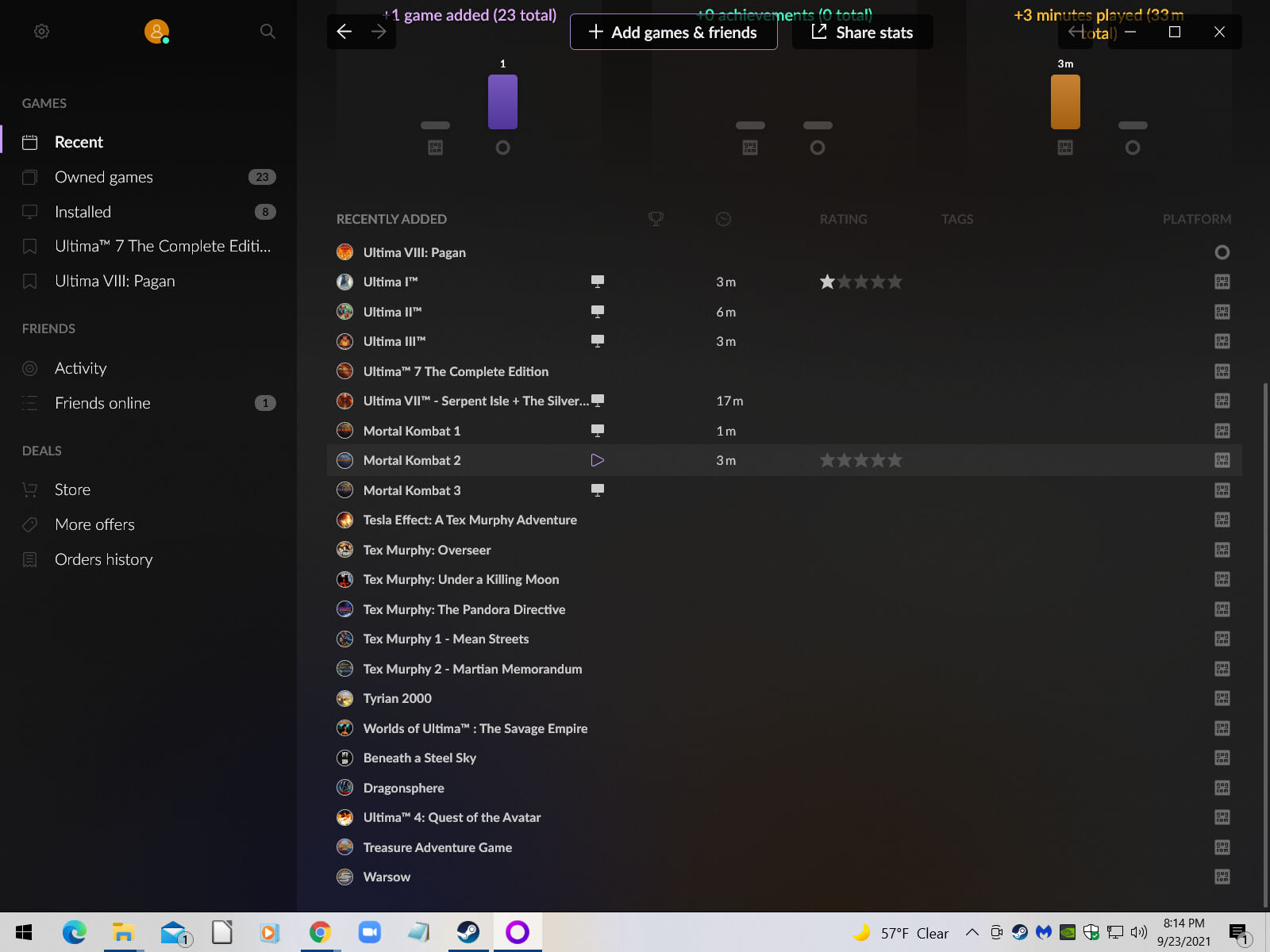
Task: Click the vertical scrollbar of game list
Action: (1265, 644)
